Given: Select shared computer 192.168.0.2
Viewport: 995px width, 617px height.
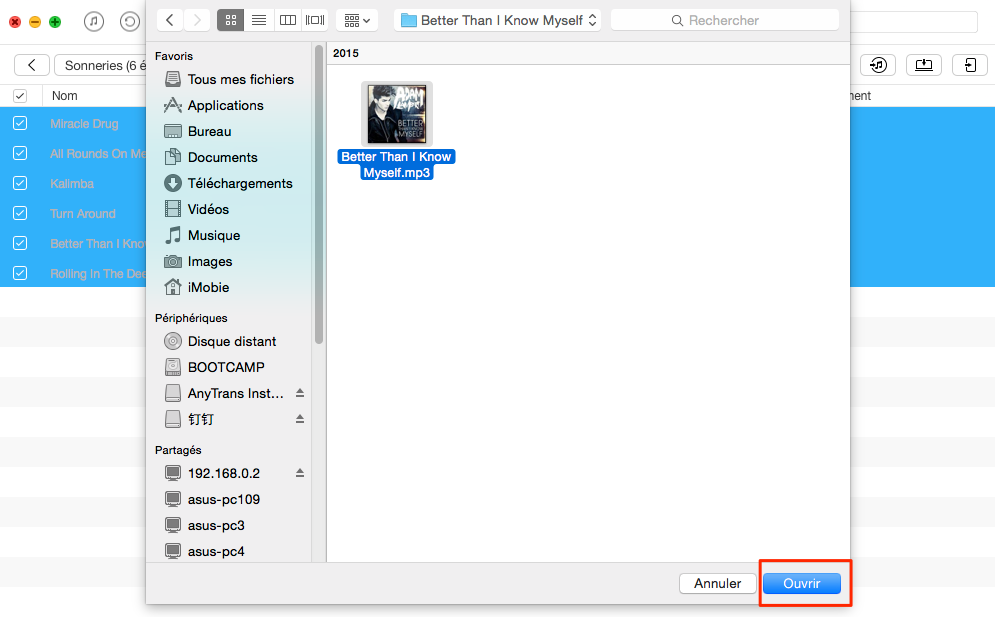Looking at the screenshot, I should [223, 474].
